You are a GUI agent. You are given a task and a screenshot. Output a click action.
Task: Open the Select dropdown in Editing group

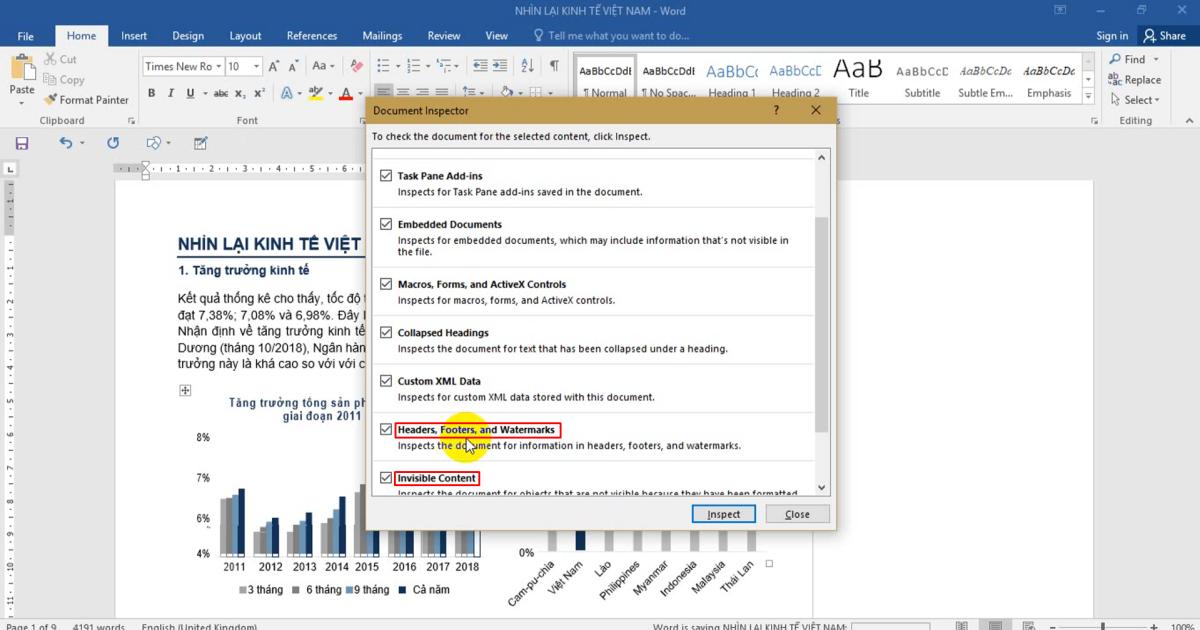click(1136, 100)
